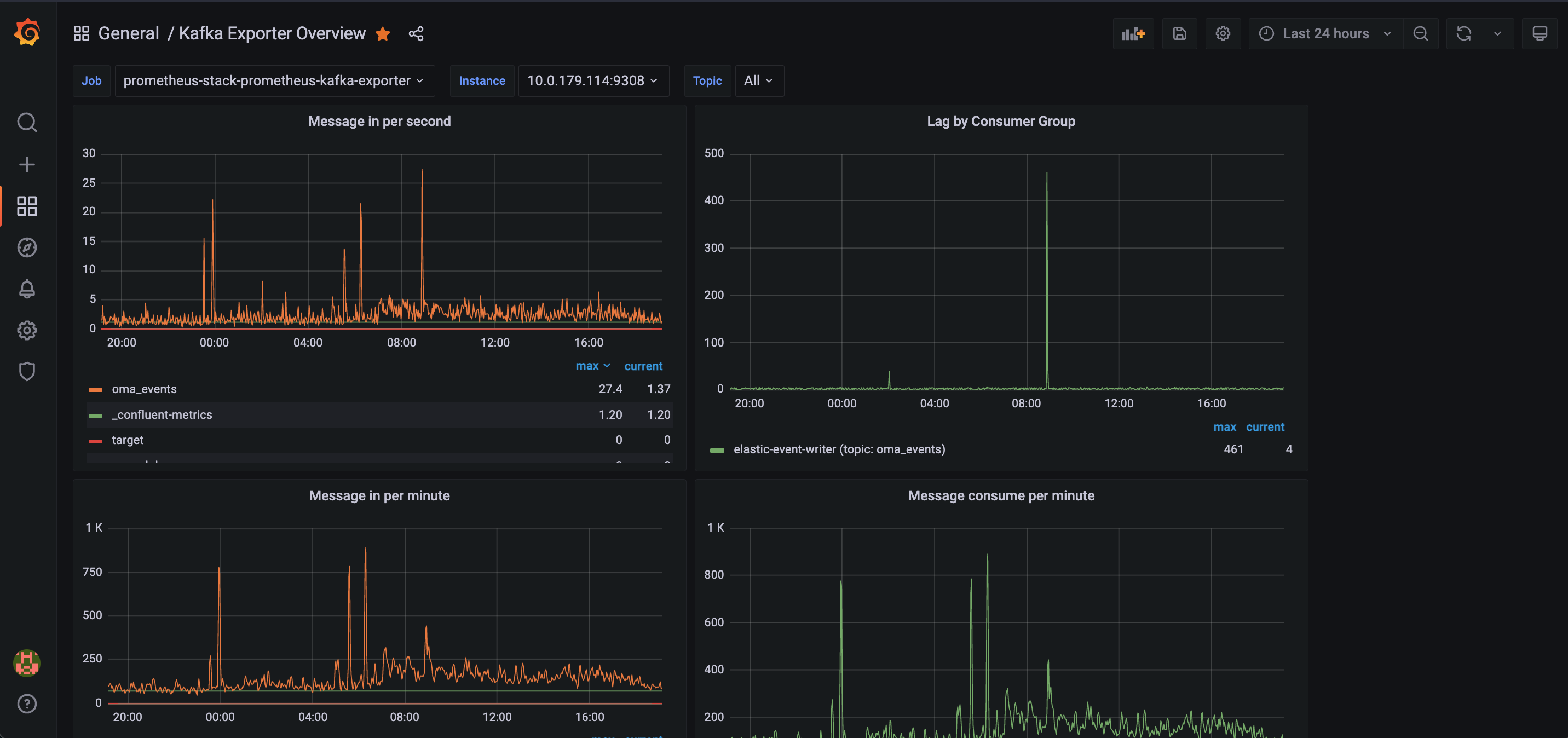
Task: Open the Alerting bell icon
Action: point(27,289)
